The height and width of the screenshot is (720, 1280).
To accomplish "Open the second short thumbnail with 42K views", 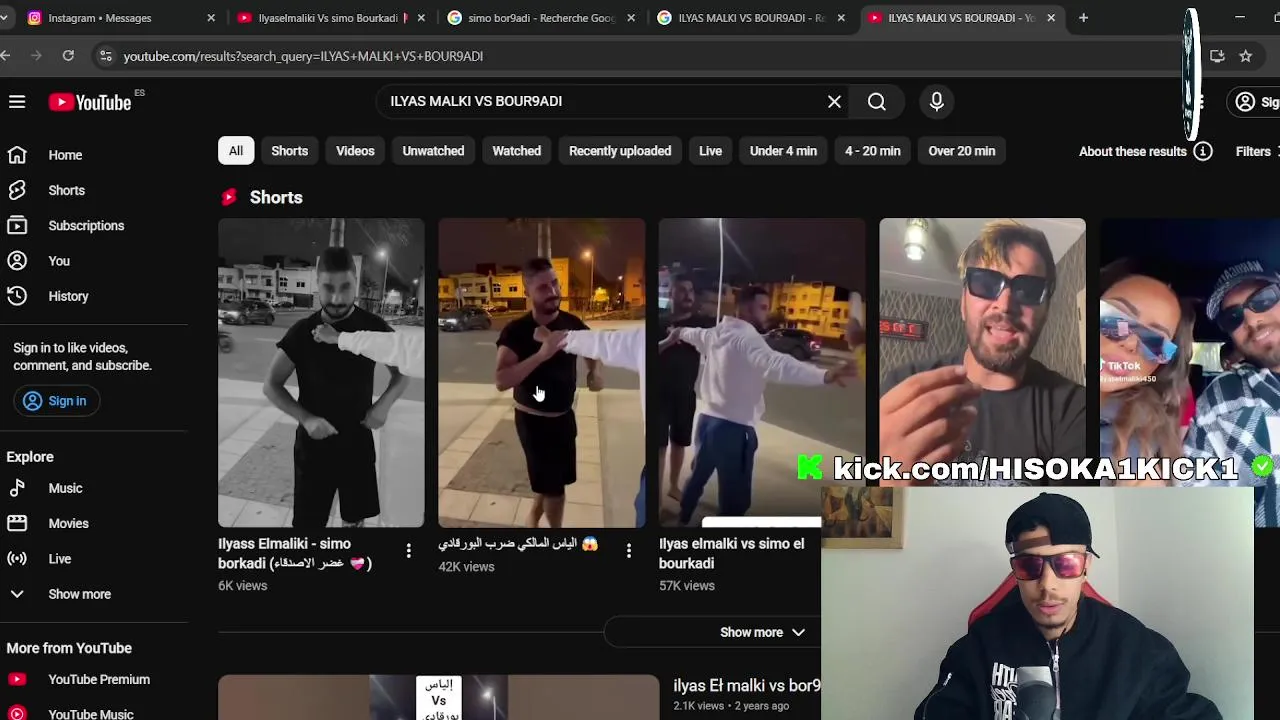I will [x=542, y=372].
